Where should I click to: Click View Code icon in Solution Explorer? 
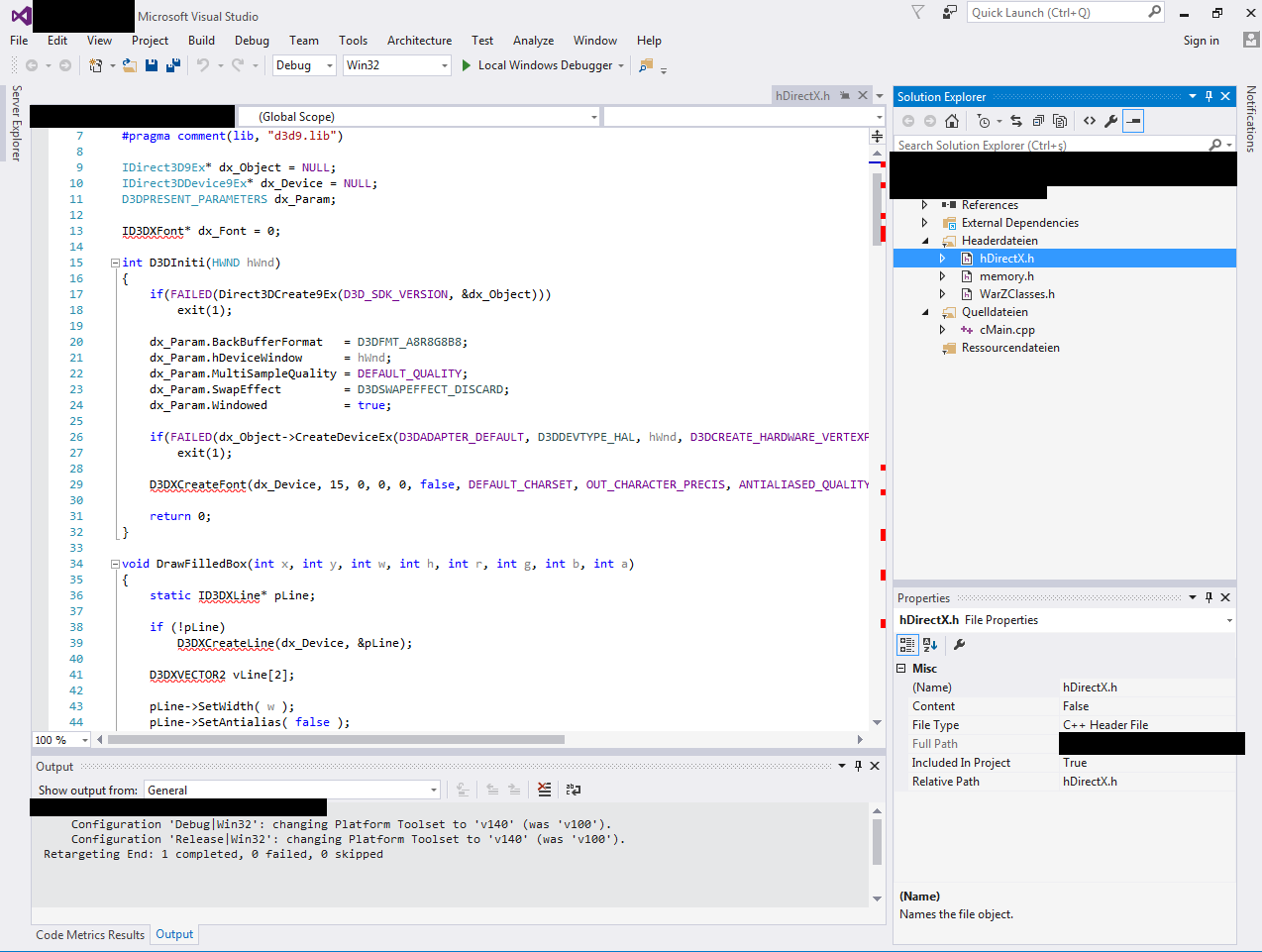(1090, 121)
